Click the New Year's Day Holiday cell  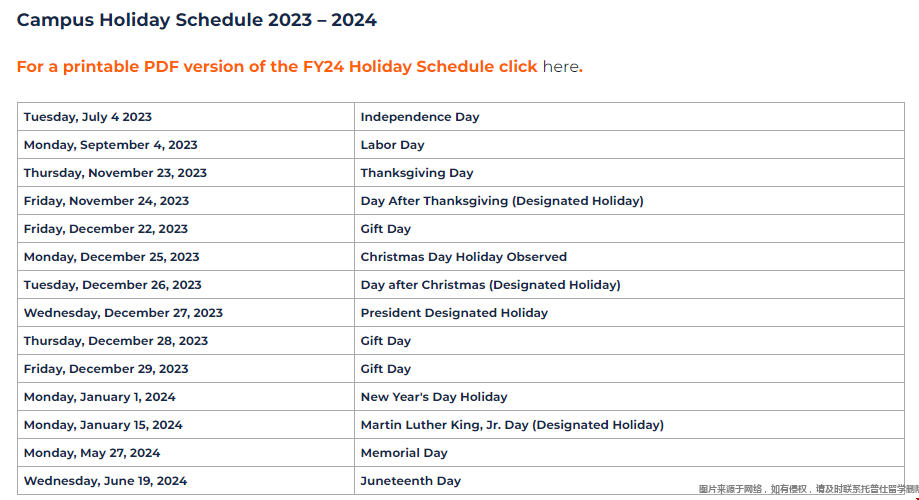(434, 397)
